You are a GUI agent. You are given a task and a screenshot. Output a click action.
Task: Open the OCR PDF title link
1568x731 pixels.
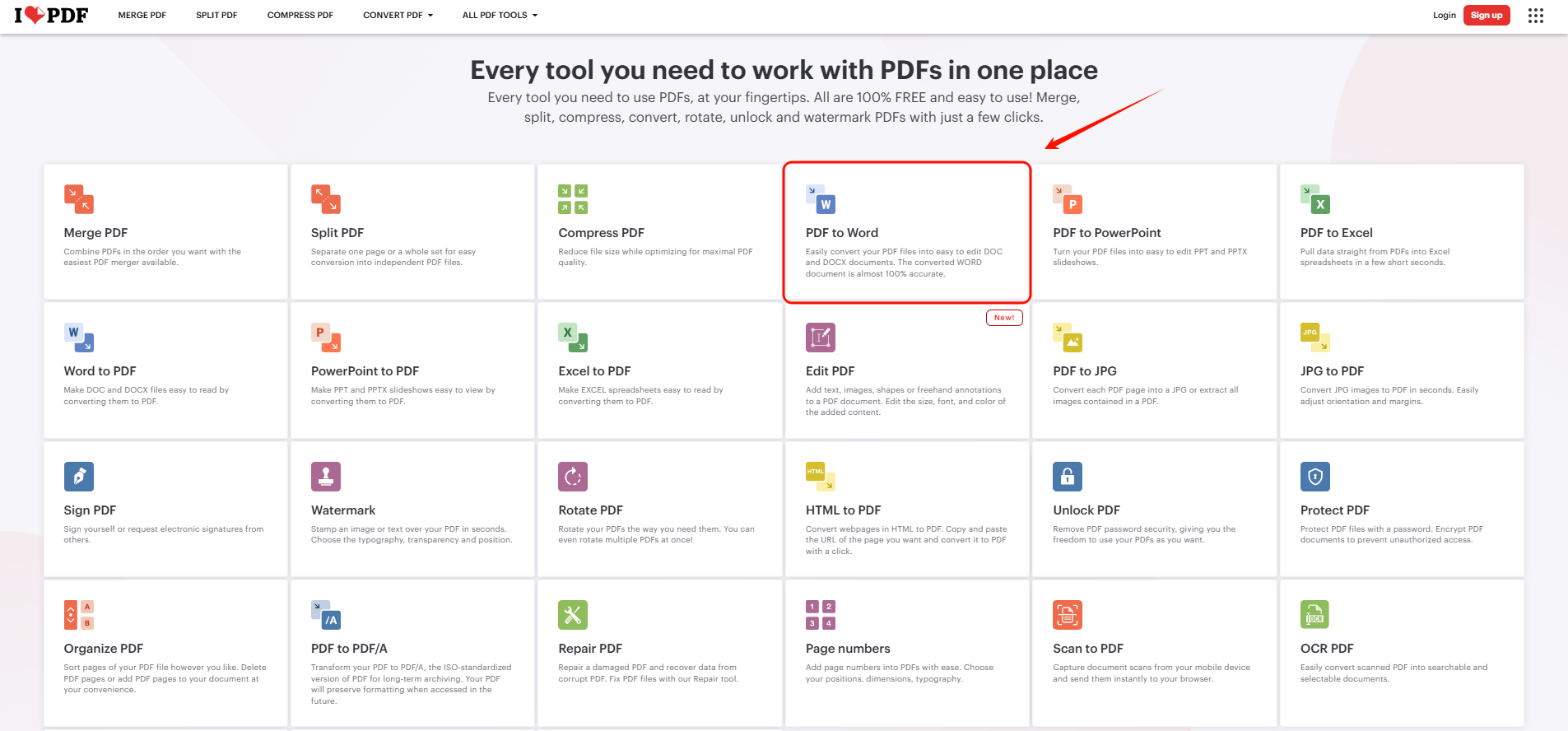coord(1327,649)
